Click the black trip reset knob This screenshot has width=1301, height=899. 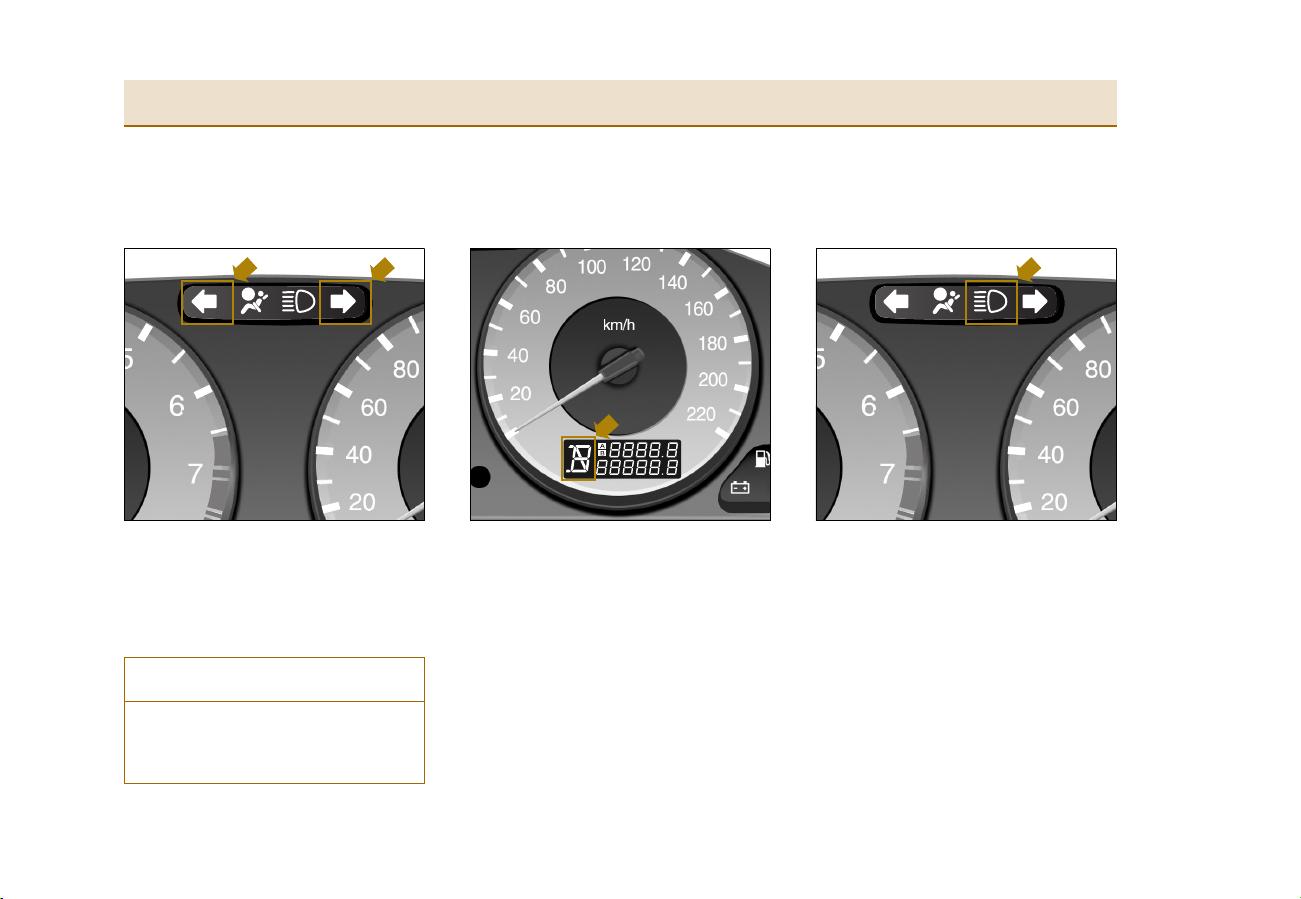(x=480, y=477)
